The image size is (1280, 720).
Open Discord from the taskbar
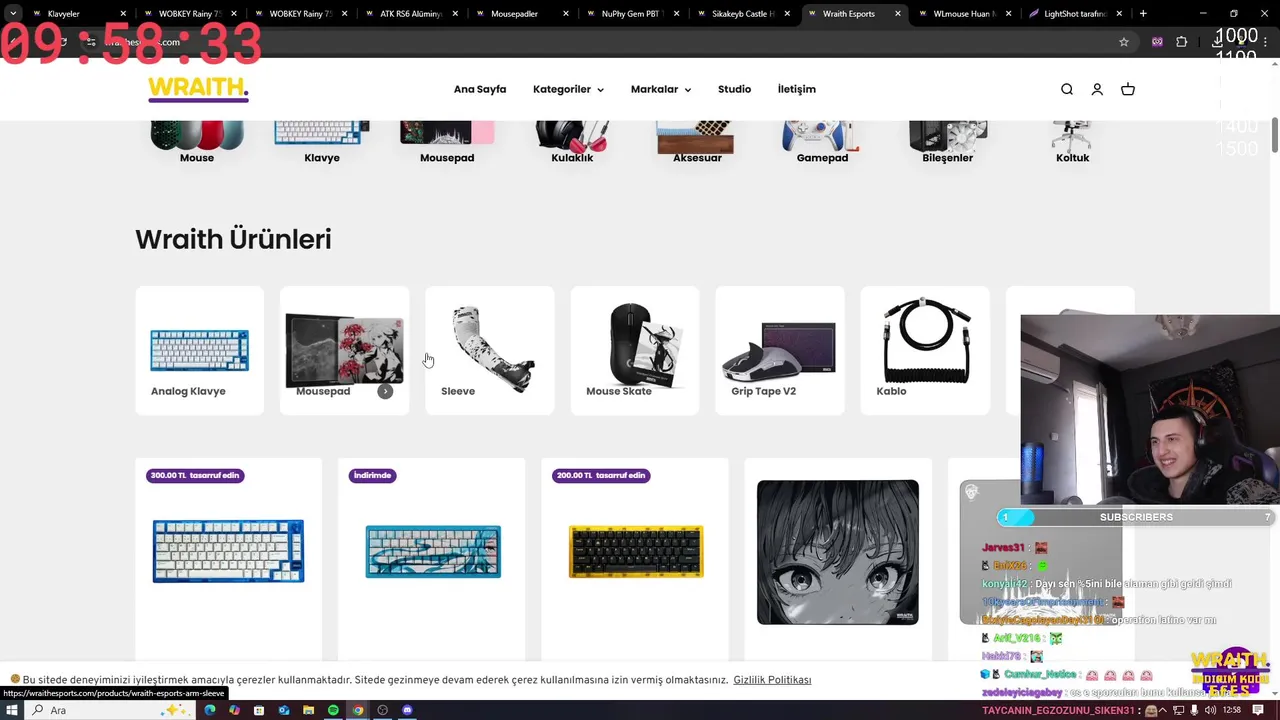pos(407,710)
